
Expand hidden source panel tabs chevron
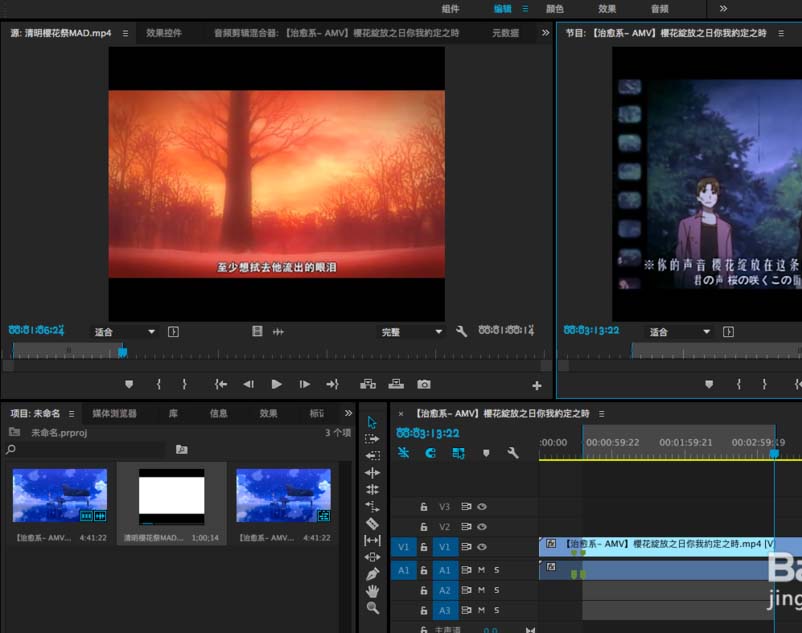546,33
